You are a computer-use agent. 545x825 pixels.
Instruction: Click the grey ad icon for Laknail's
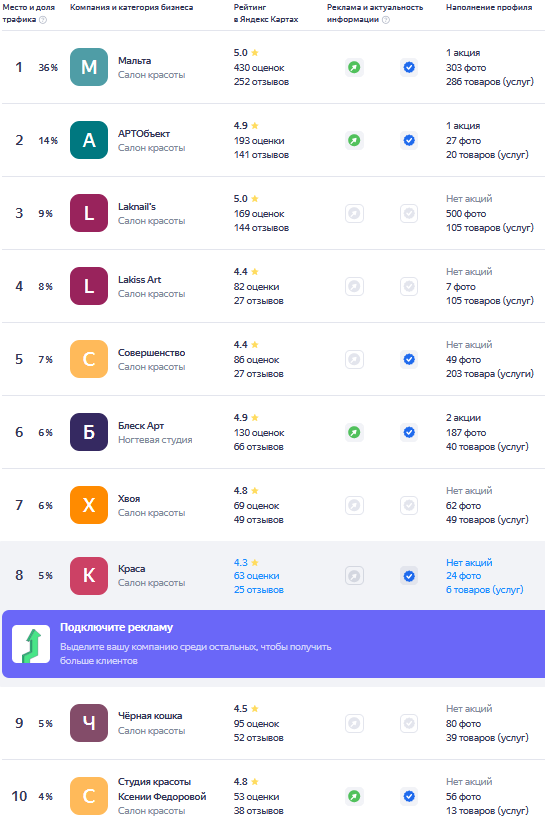[x=354, y=214]
